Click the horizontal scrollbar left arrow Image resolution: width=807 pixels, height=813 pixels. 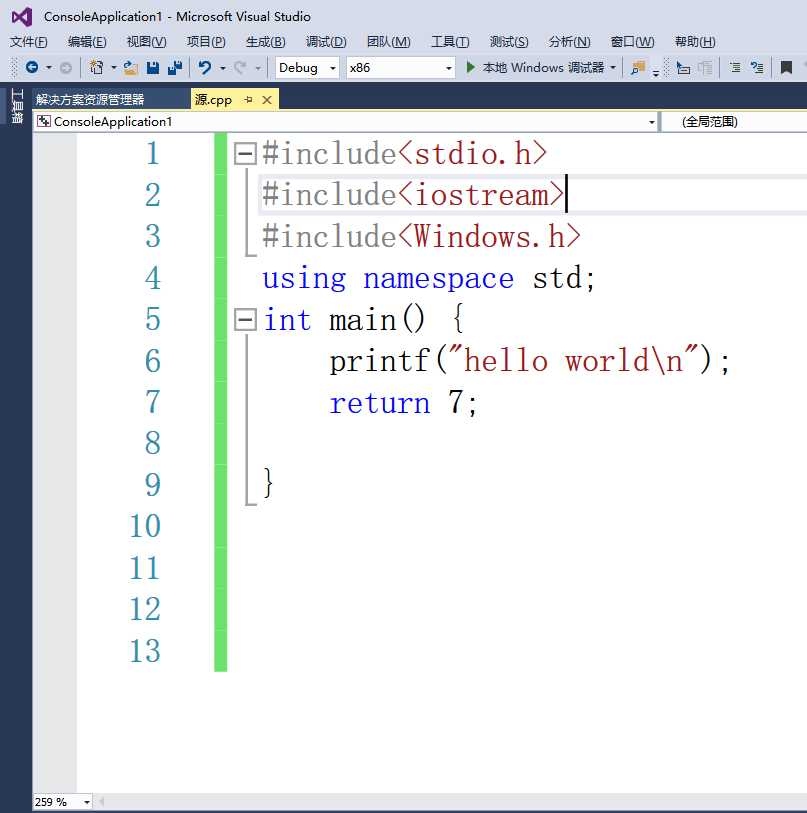102,802
